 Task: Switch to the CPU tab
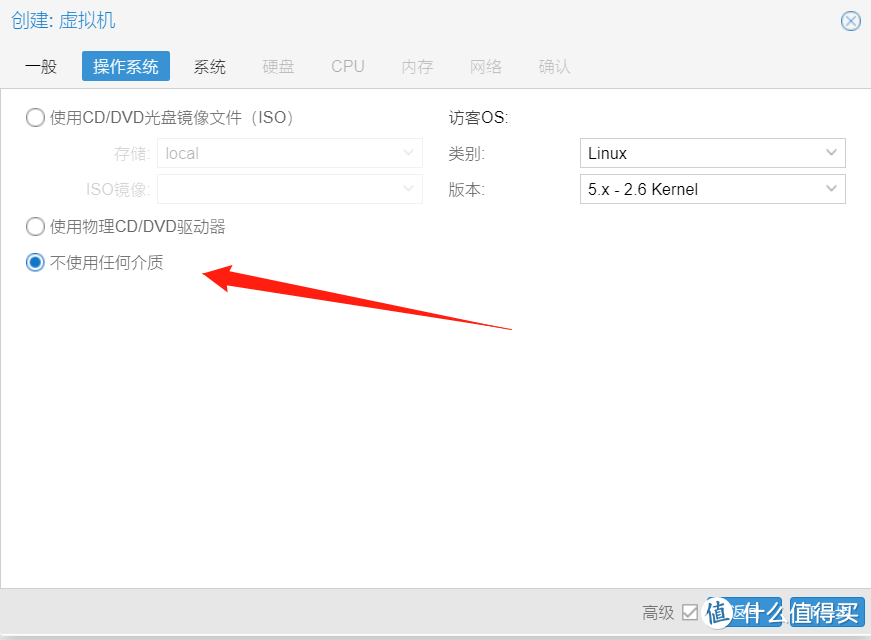(x=347, y=66)
